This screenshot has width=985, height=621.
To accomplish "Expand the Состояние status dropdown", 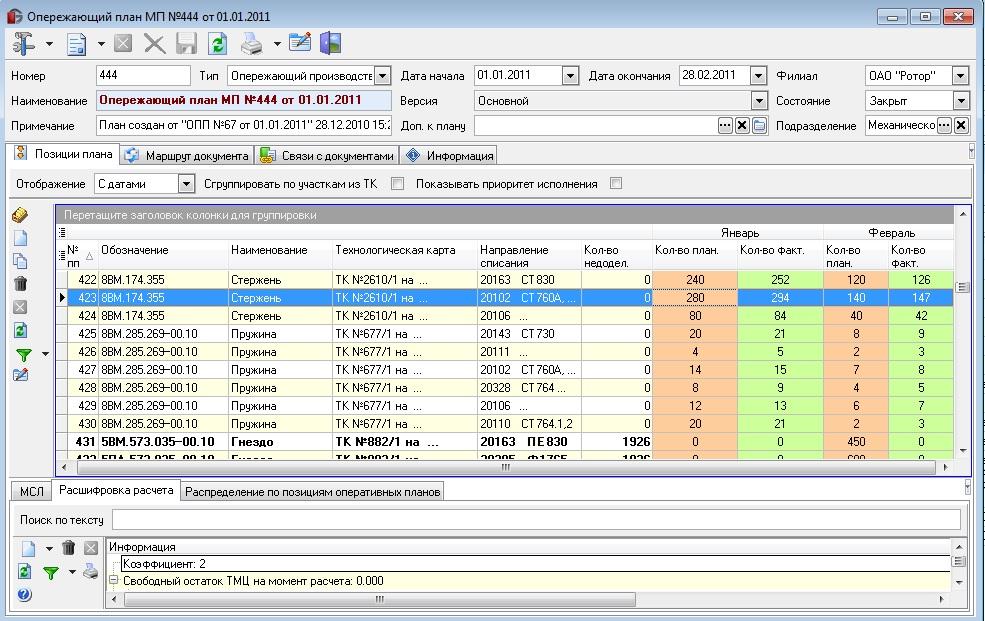I will pyautogui.click(x=961, y=100).
